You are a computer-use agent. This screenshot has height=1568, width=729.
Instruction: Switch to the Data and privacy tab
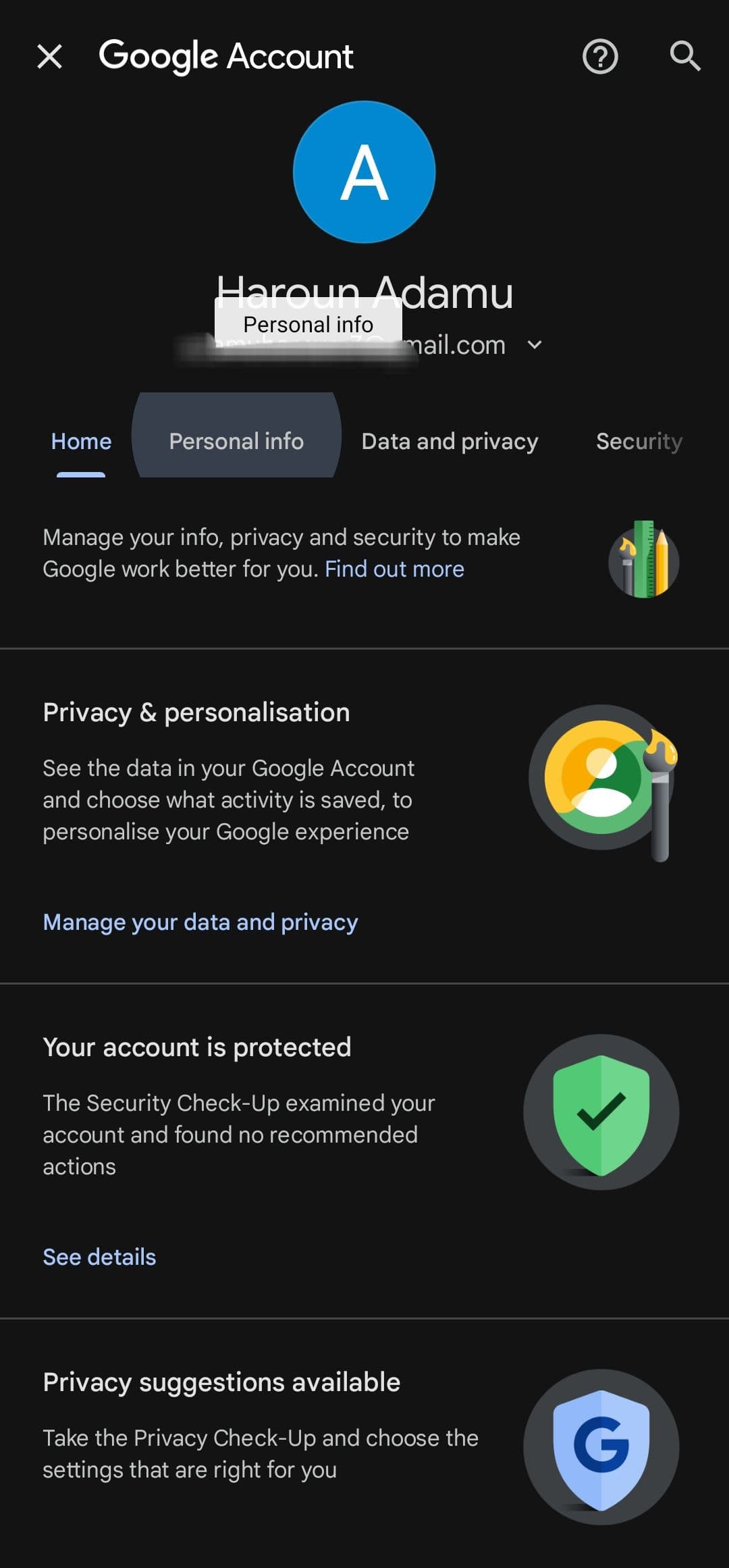pos(450,441)
